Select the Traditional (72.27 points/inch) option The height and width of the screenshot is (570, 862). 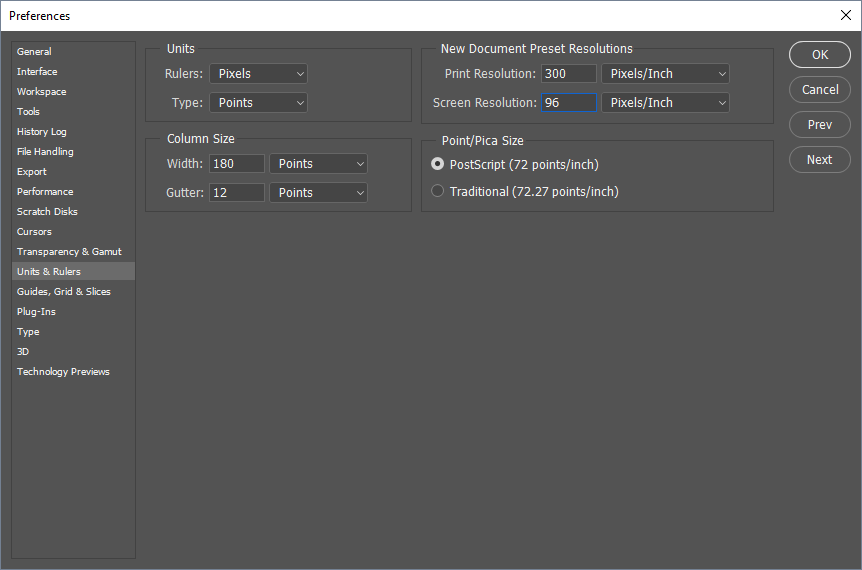(437, 191)
